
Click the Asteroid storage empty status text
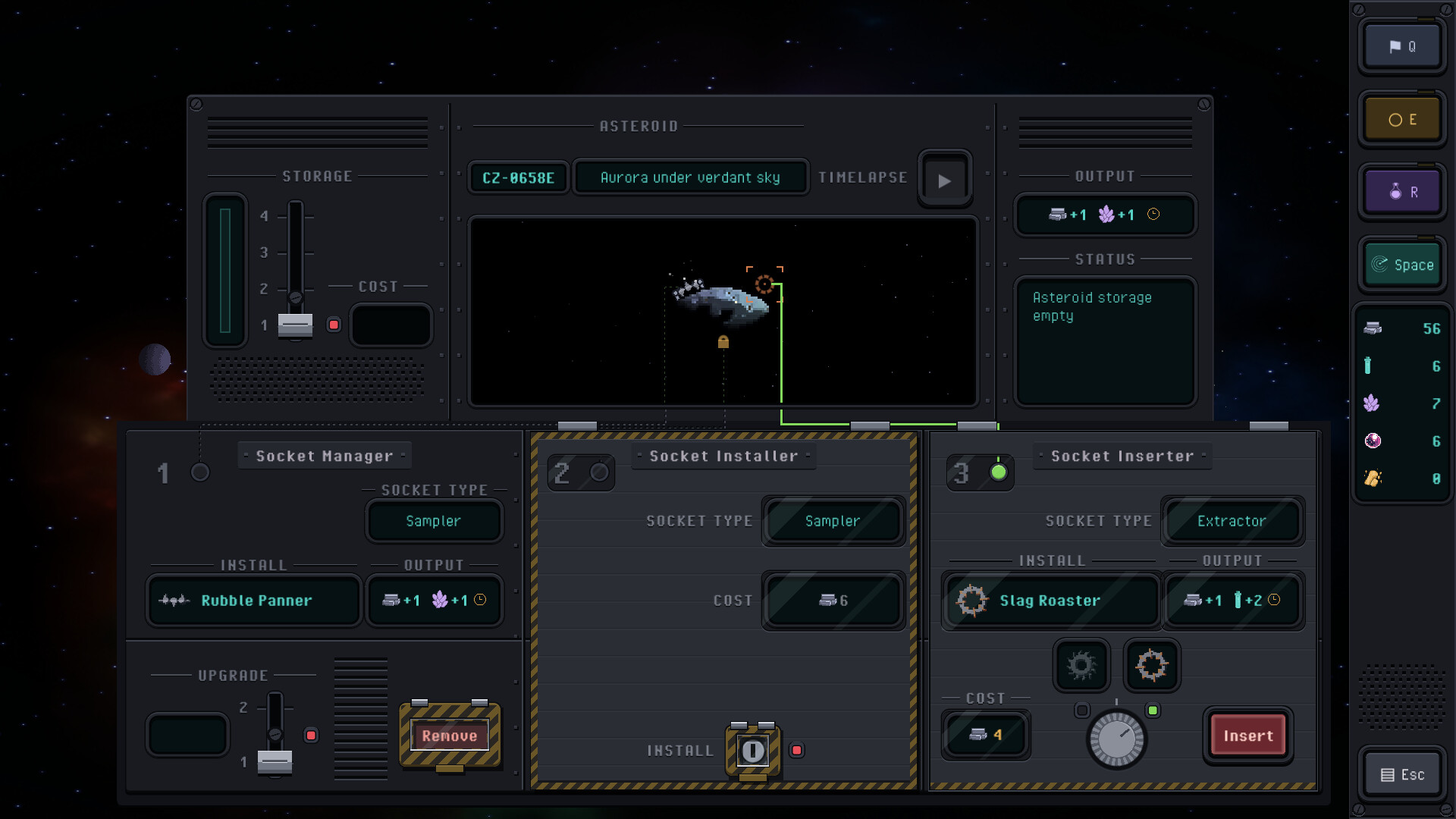(x=1092, y=306)
